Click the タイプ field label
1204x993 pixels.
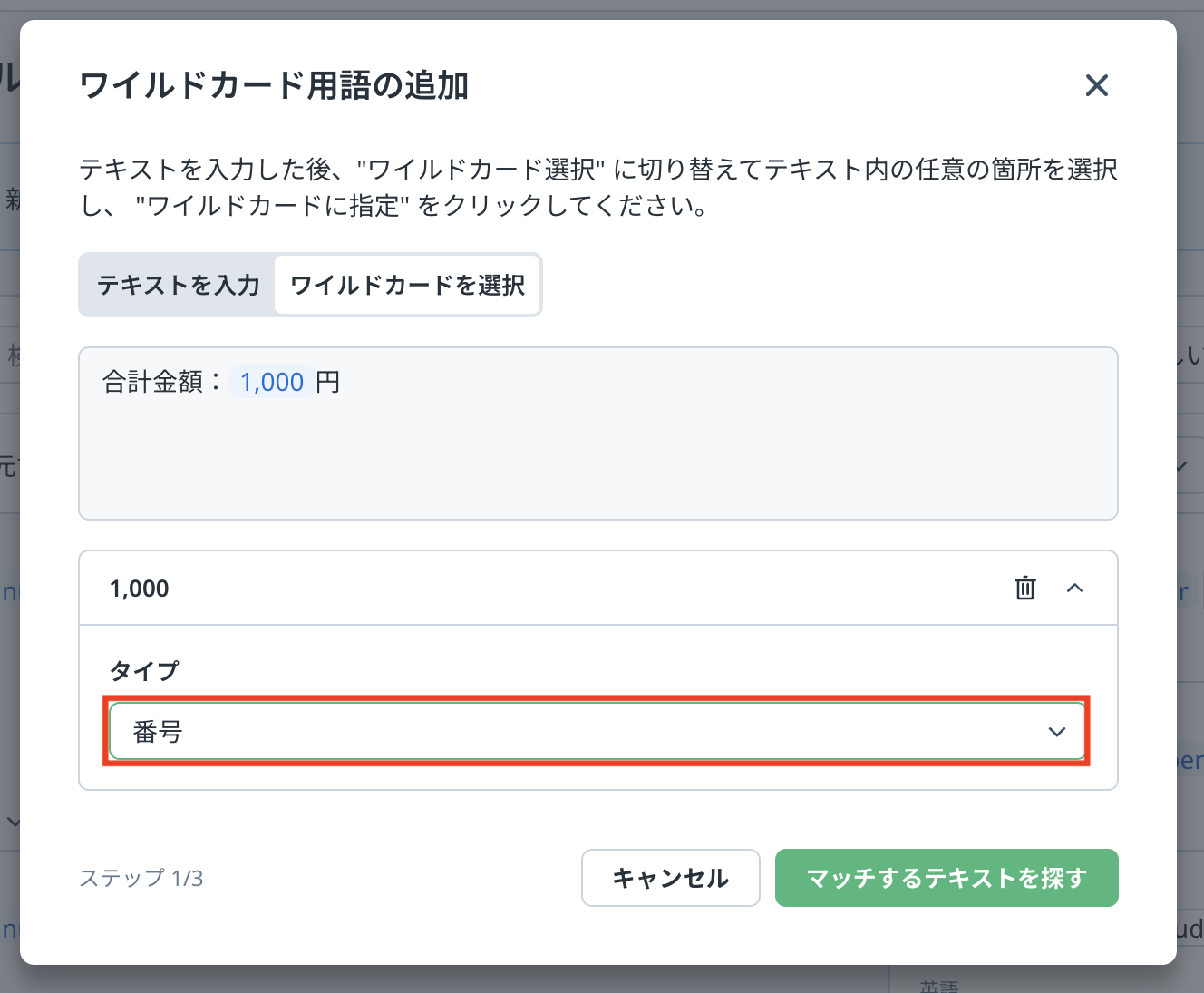(x=144, y=671)
